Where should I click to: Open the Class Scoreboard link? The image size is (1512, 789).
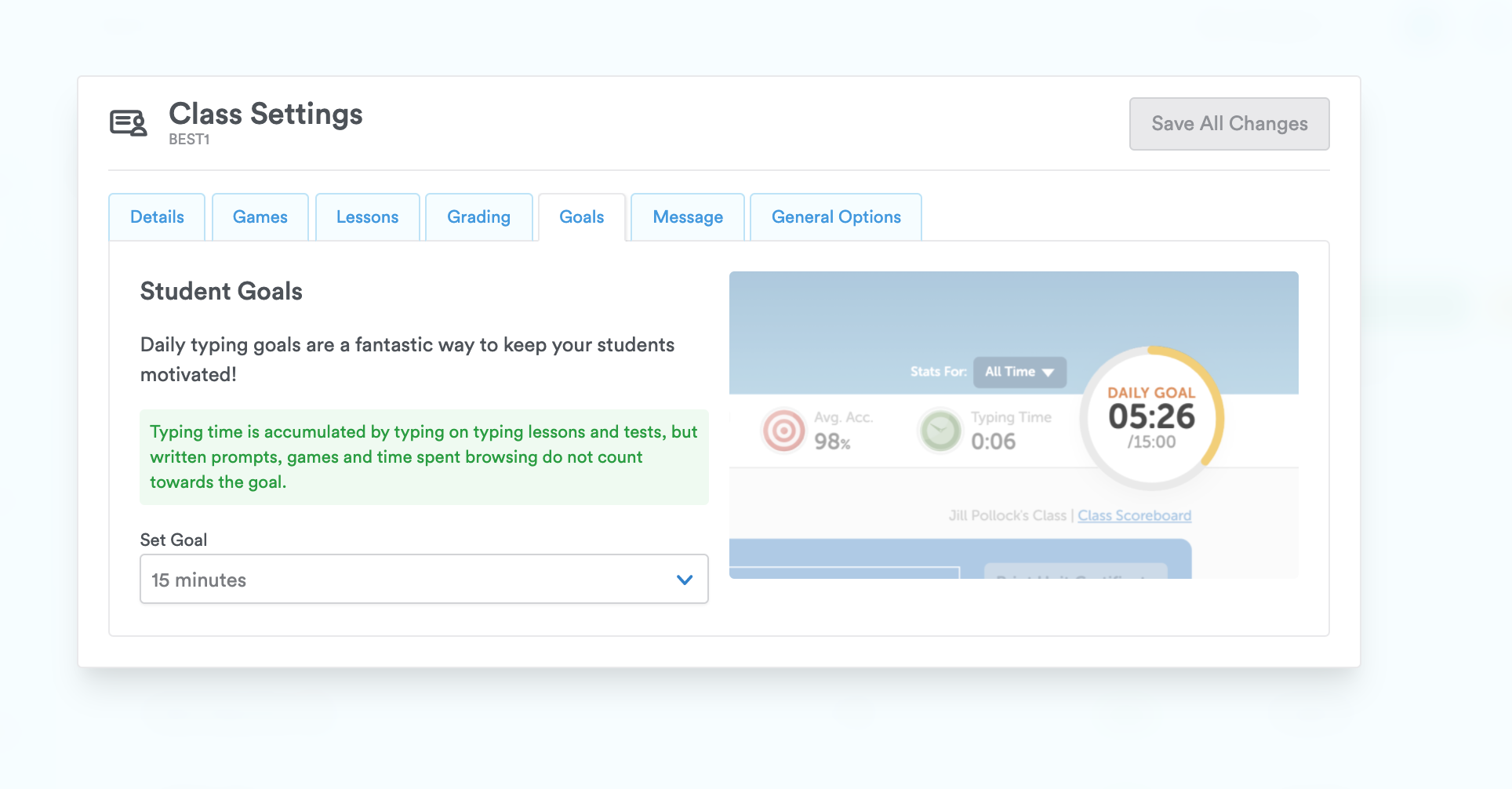pos(1133,515)
